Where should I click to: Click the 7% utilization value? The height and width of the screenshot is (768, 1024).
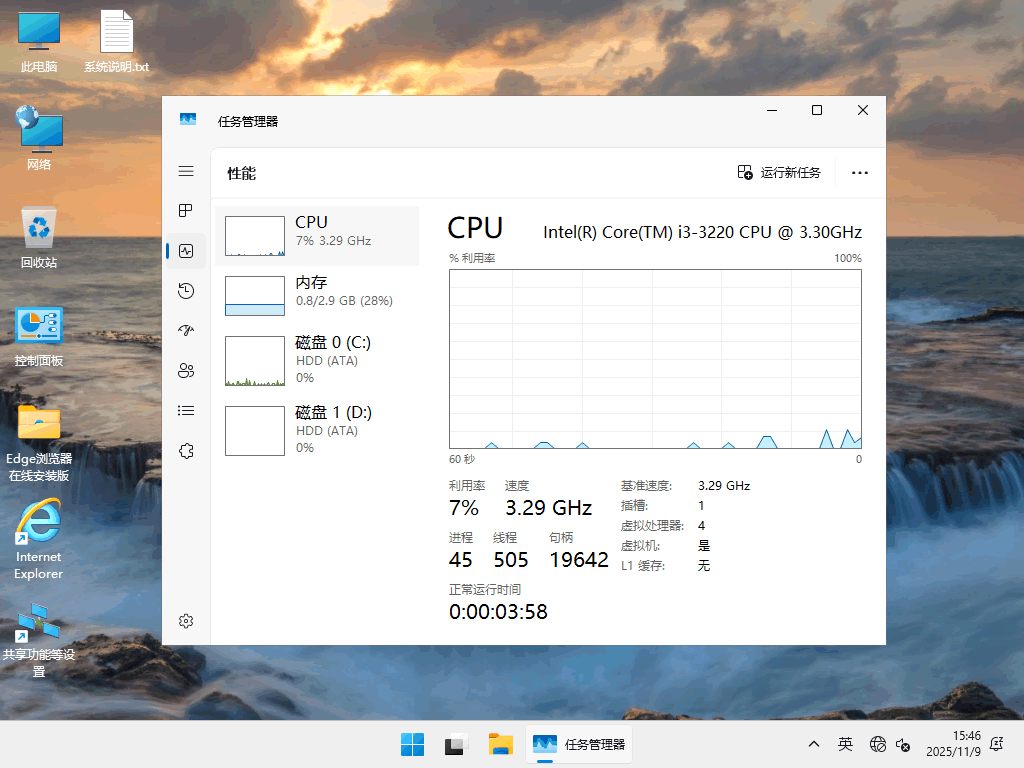coord(464,507)
